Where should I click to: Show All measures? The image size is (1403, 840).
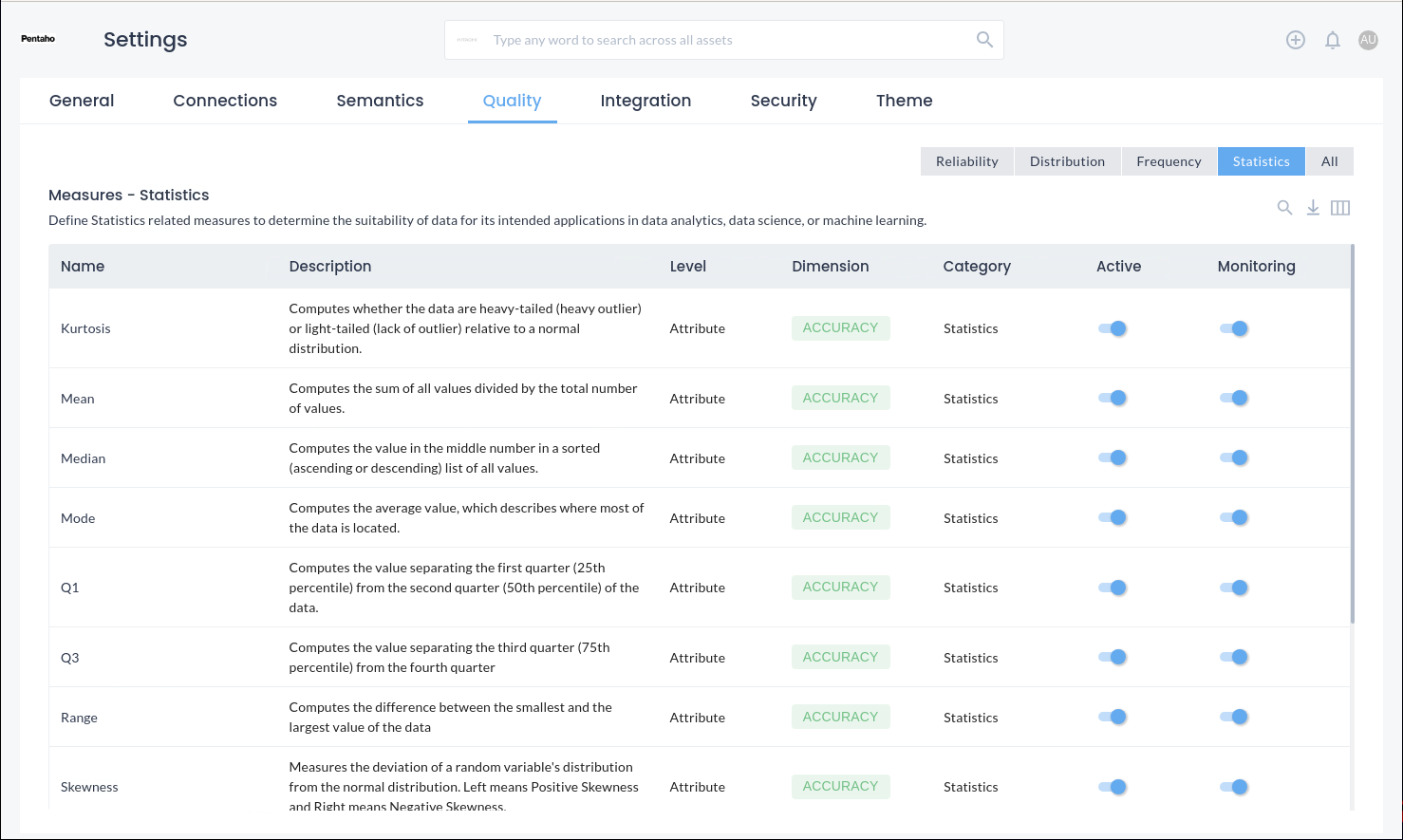(1329, 161)
